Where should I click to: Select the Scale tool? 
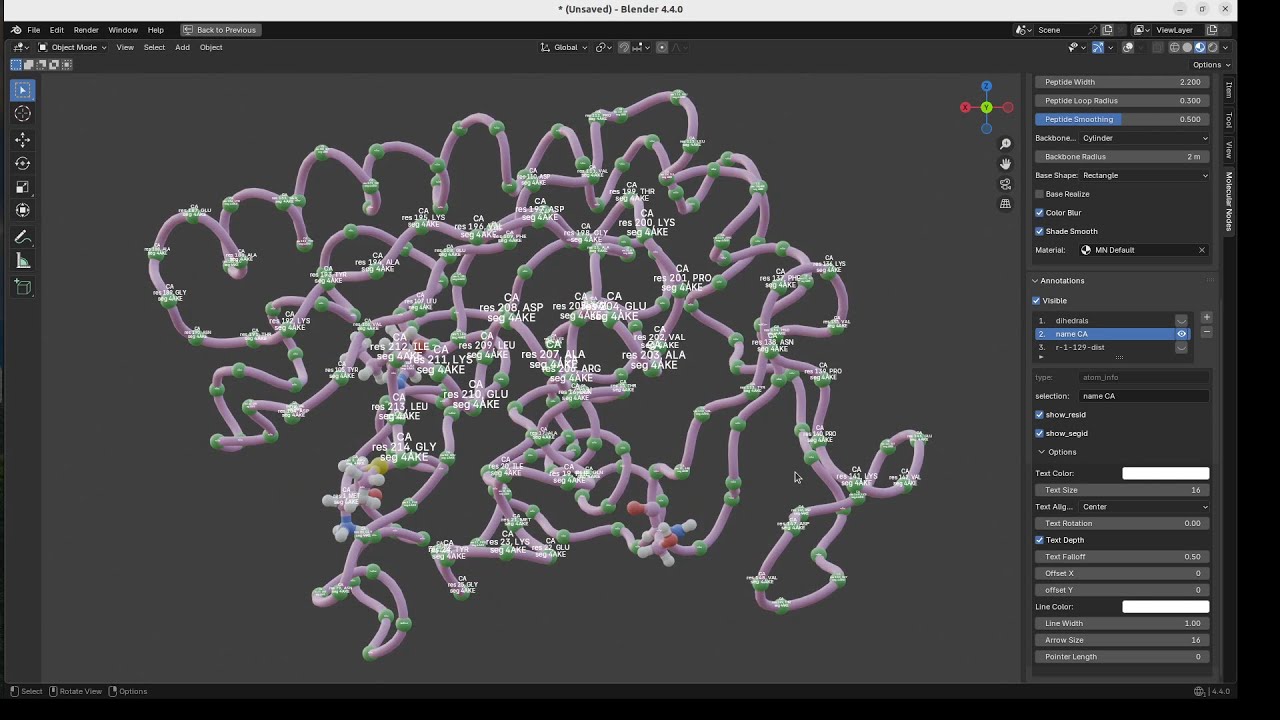coord(22,187)
